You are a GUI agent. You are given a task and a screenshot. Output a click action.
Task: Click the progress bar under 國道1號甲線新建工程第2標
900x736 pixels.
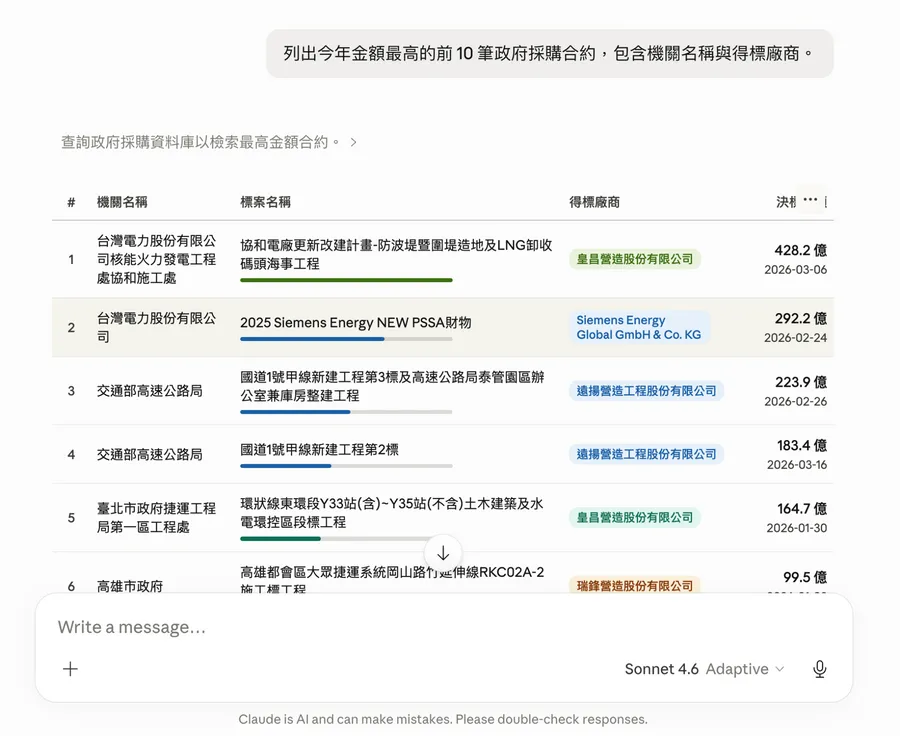pyautogui.click(x=346, y=466)
